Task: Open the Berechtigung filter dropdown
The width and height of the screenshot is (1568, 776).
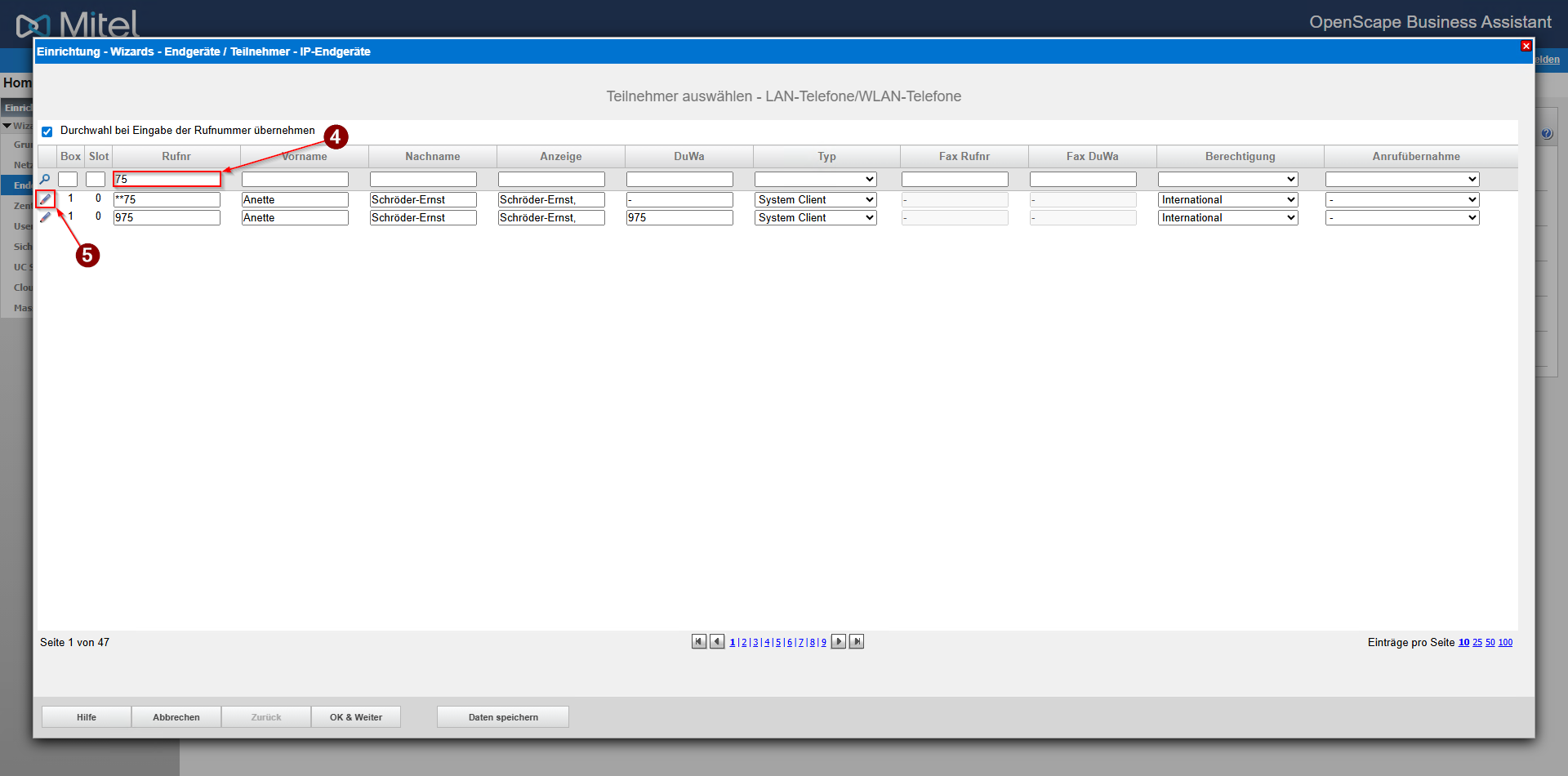Action: [1227, 179]
